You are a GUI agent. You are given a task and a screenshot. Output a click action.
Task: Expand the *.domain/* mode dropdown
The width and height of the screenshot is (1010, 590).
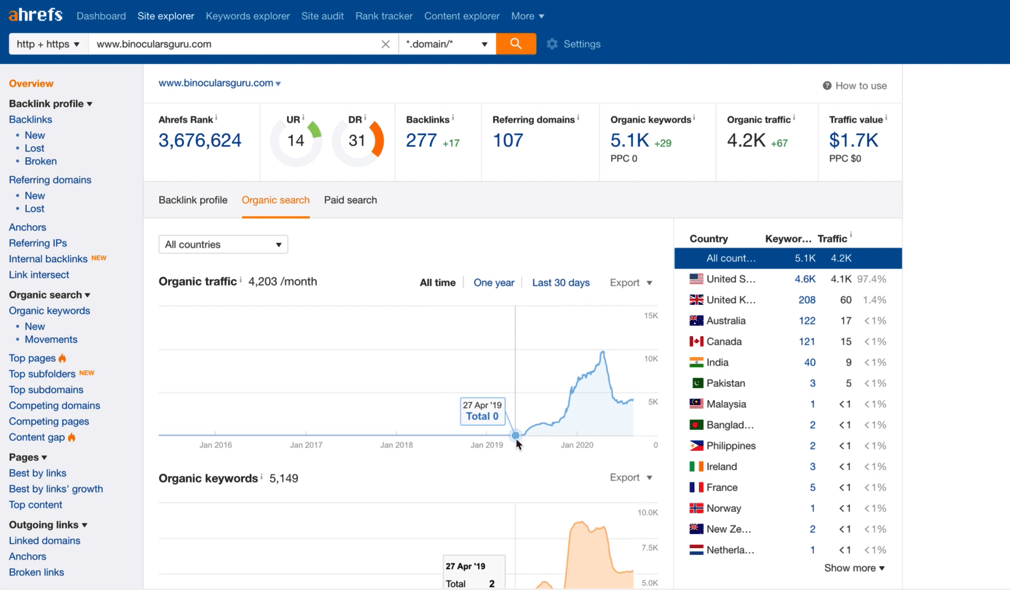(x=446, y=44)
